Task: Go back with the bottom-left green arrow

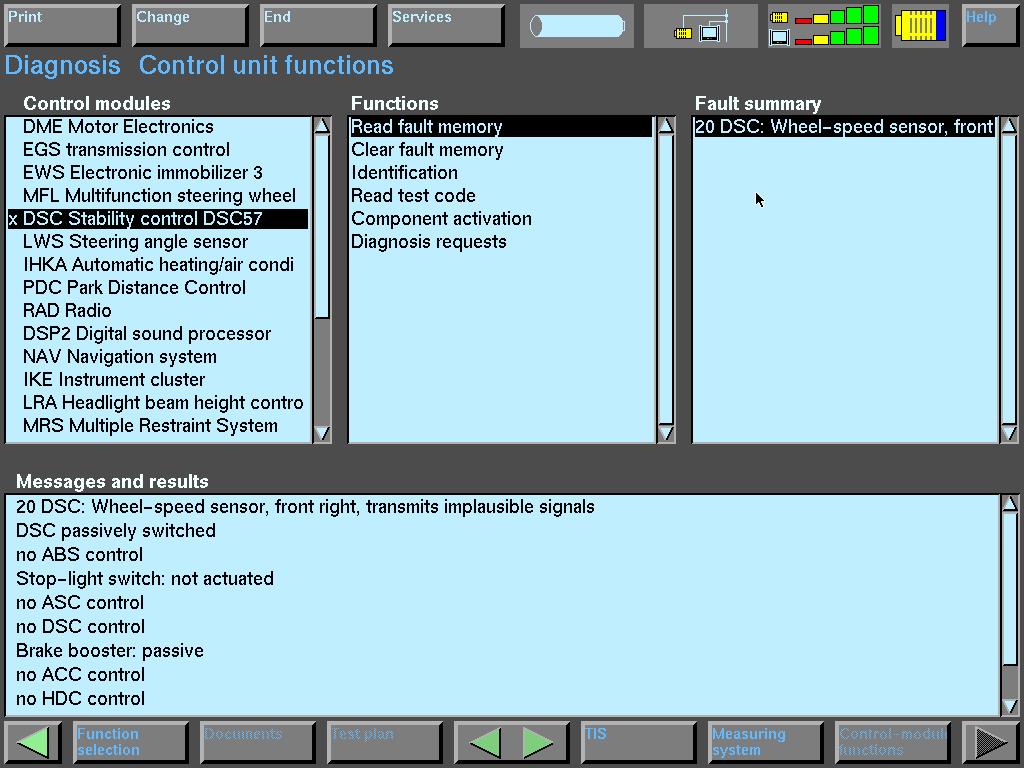Action: click(x=33, y=742)
